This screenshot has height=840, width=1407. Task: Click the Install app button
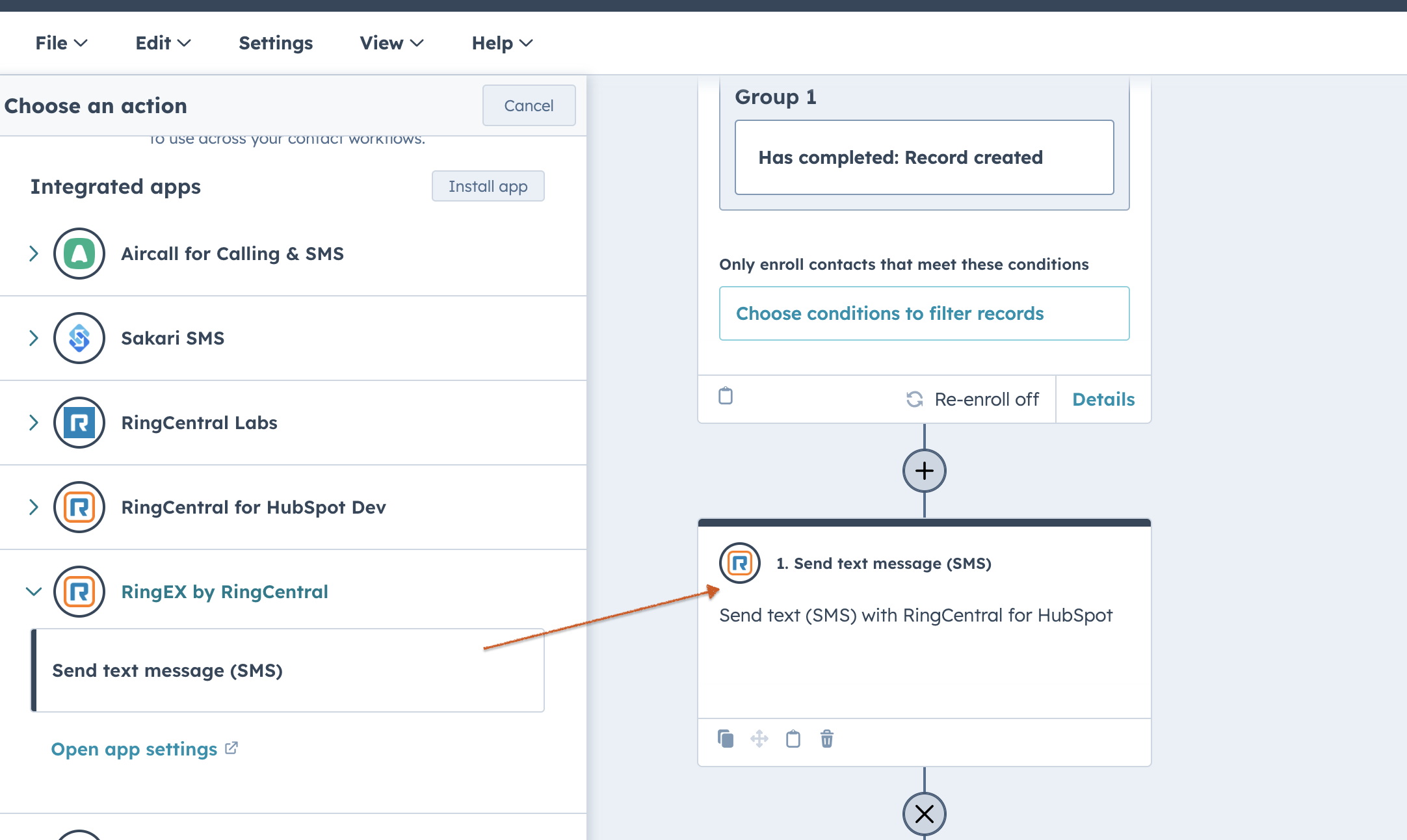click(x=488, y=186)
